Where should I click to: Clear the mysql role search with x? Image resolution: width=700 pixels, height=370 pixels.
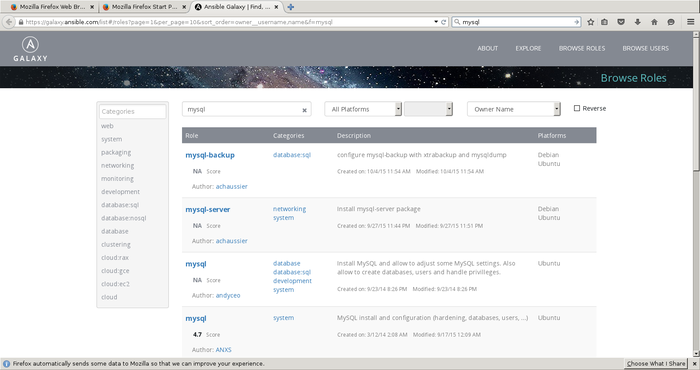click(304, 110)
